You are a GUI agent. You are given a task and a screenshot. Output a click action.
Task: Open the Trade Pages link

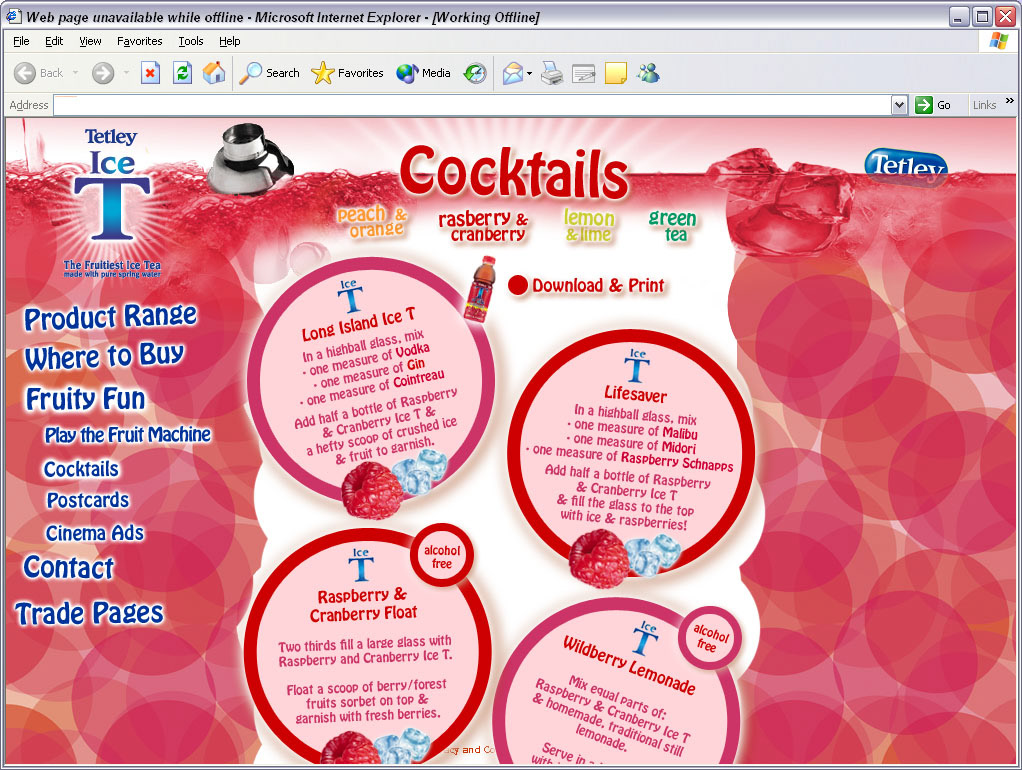point(89,614)
